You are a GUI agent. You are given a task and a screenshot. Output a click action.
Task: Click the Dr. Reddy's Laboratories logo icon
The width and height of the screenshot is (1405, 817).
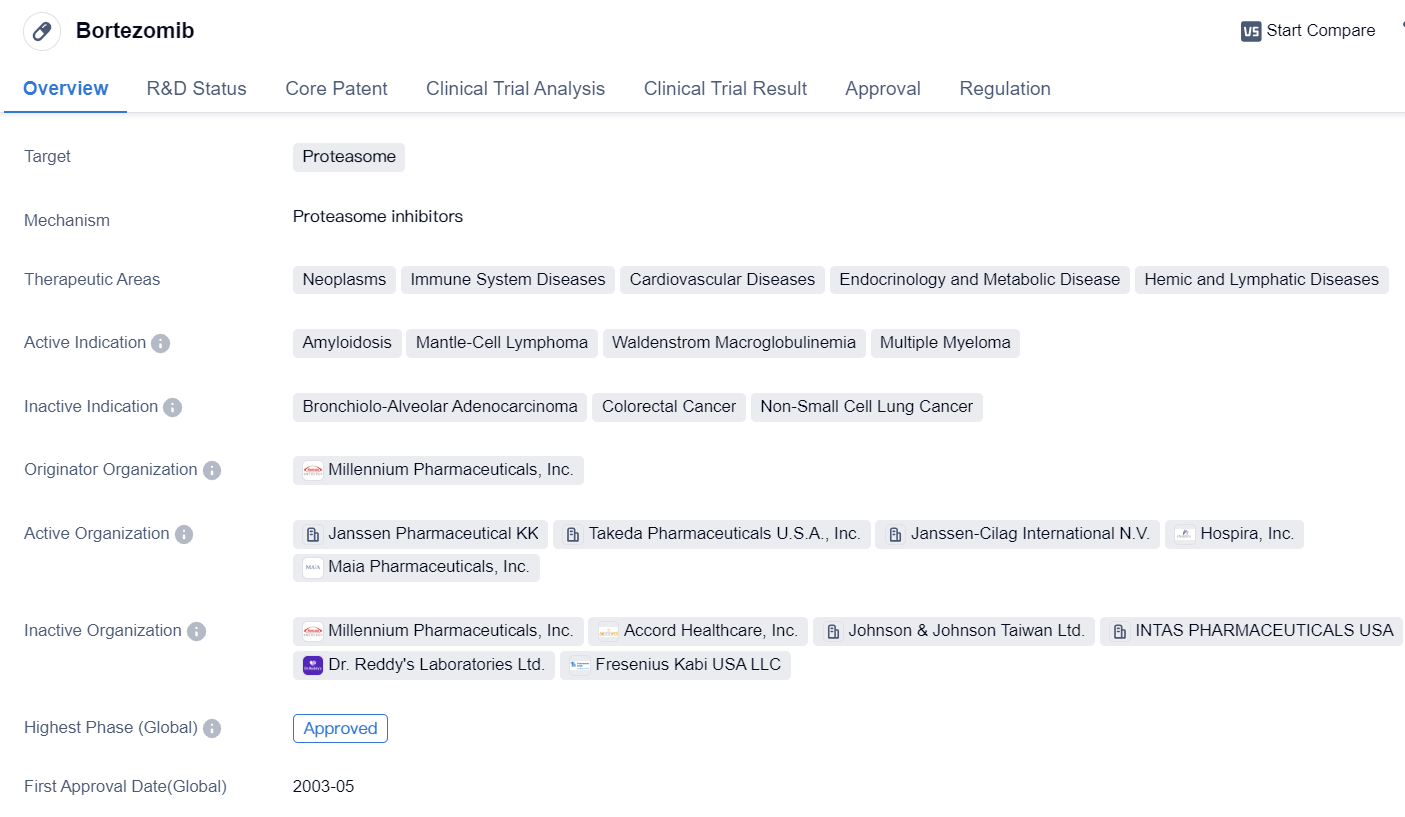click(x=313, y=665)
